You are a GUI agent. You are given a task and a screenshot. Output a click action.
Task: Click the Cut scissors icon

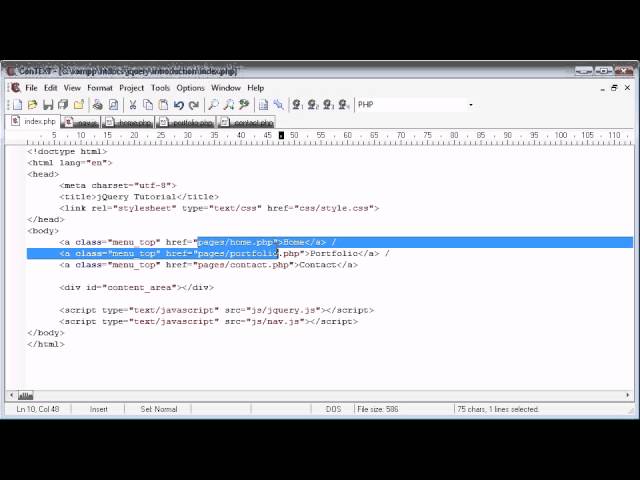coord(133,105)
